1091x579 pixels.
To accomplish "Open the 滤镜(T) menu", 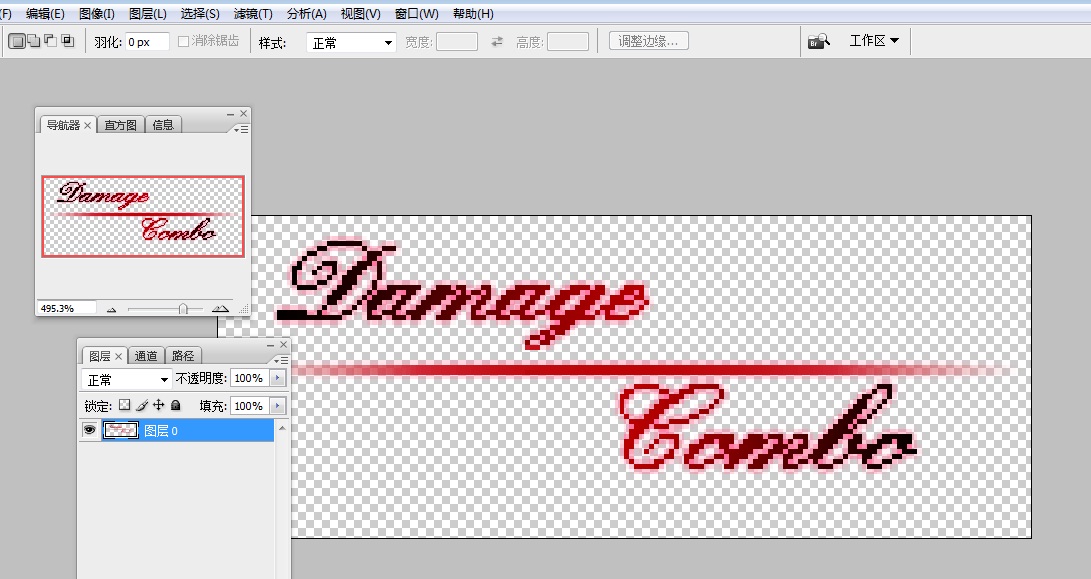I will tap(253, 14).
